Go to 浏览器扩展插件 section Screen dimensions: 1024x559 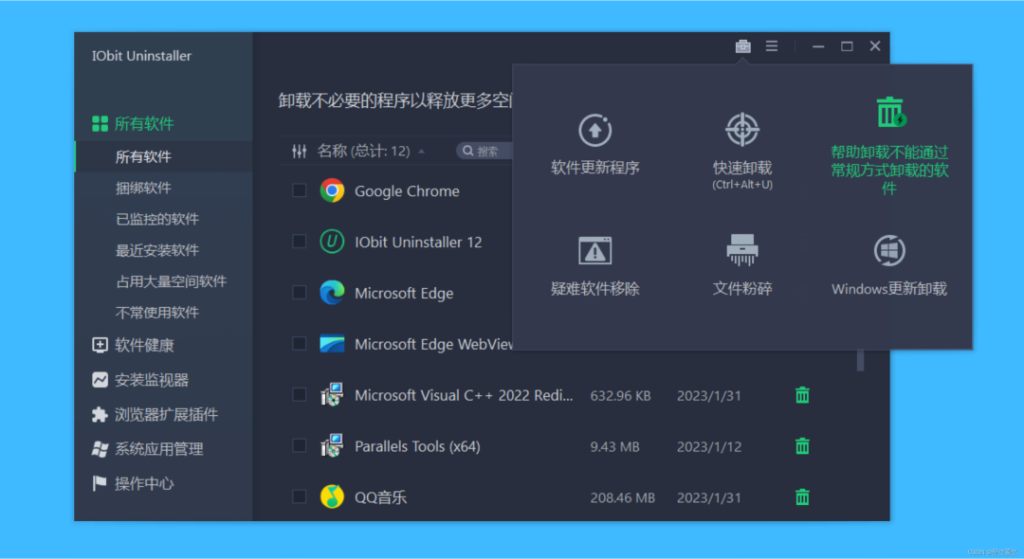(166, 414)
